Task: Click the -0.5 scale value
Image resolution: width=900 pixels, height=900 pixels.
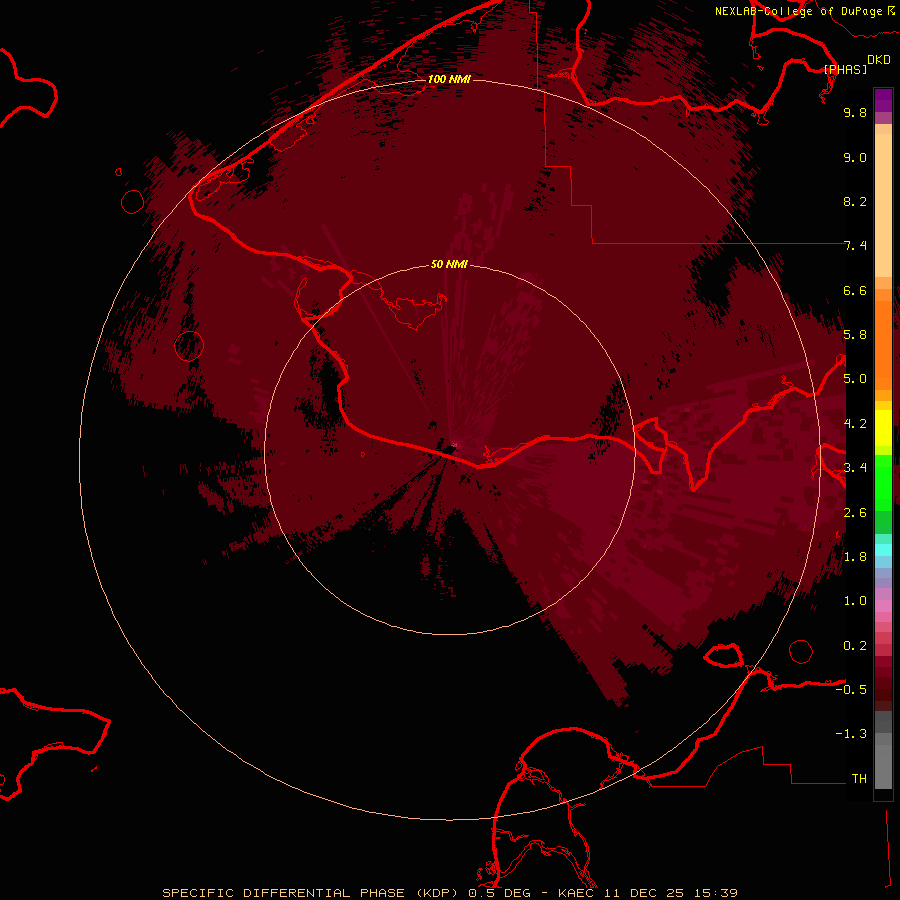Action: (851, 690)
